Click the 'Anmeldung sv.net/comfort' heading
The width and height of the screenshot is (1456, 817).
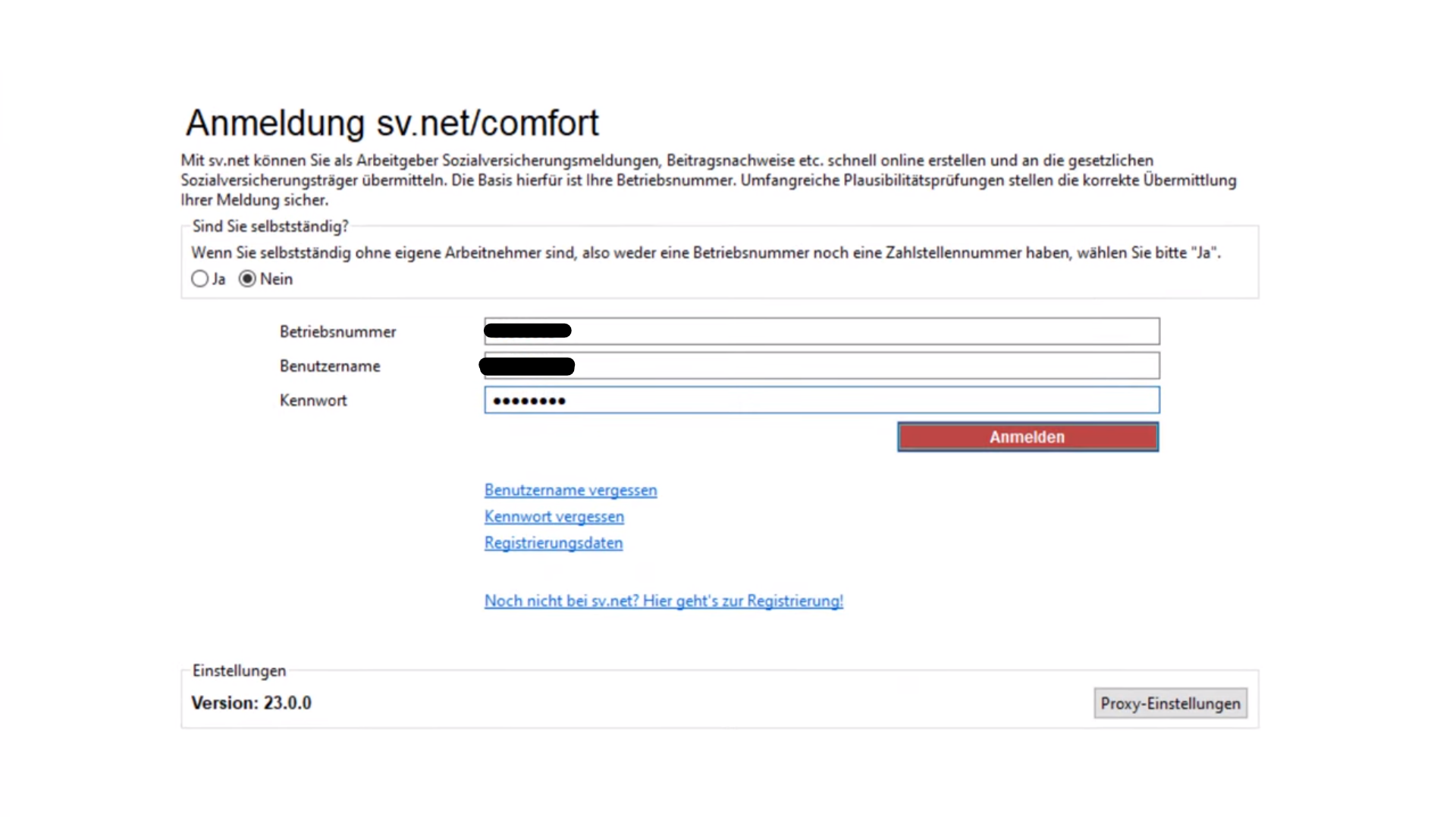(392, 123)
